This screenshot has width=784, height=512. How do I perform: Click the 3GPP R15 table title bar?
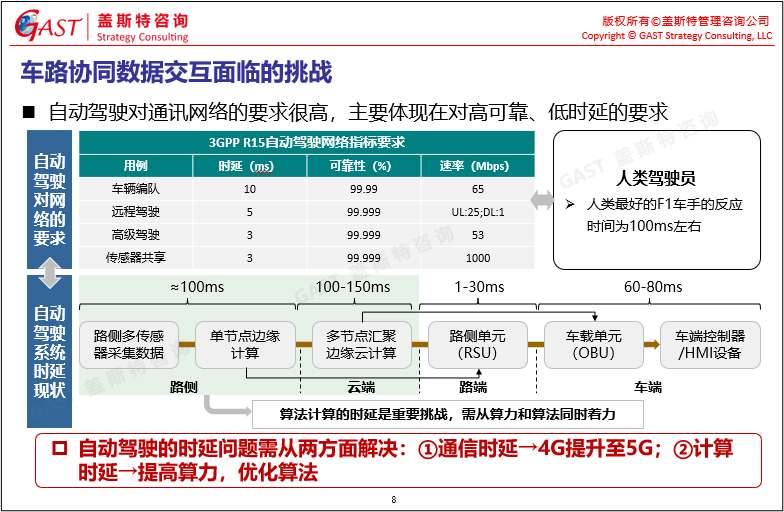pyautogui.click(x=306, y=142)
